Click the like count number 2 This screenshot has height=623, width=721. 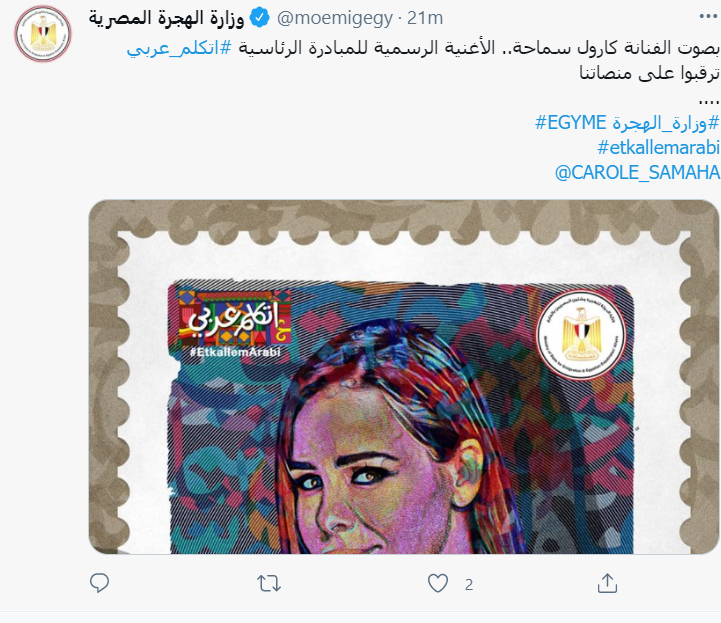pos(469,585)
